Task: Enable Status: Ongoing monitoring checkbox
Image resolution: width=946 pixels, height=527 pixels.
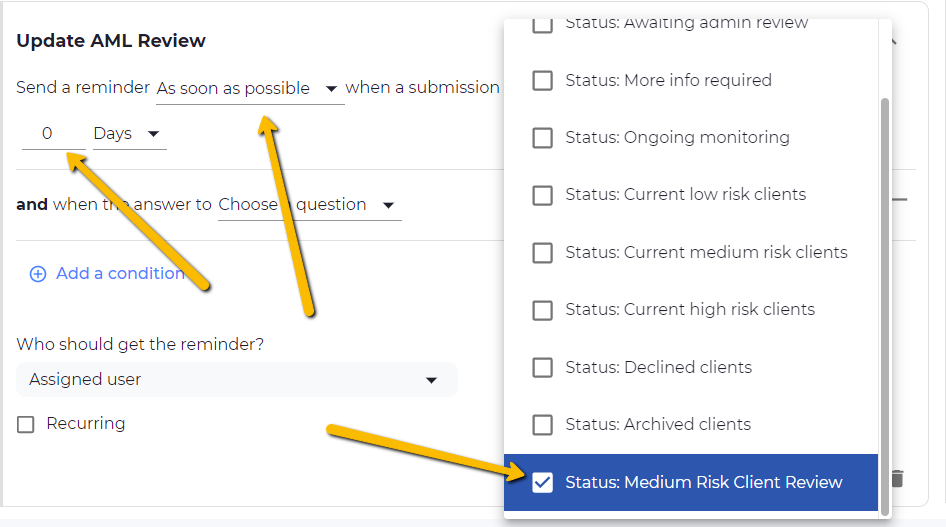Action: pos(542,138)
